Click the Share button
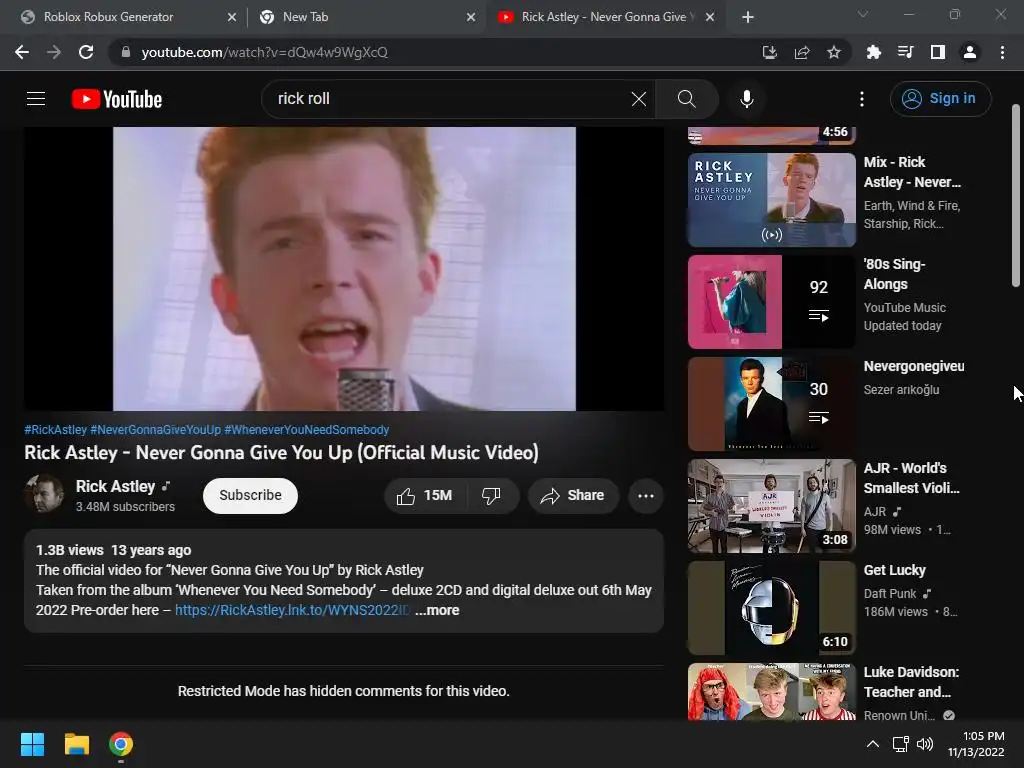 coord(573,496)
